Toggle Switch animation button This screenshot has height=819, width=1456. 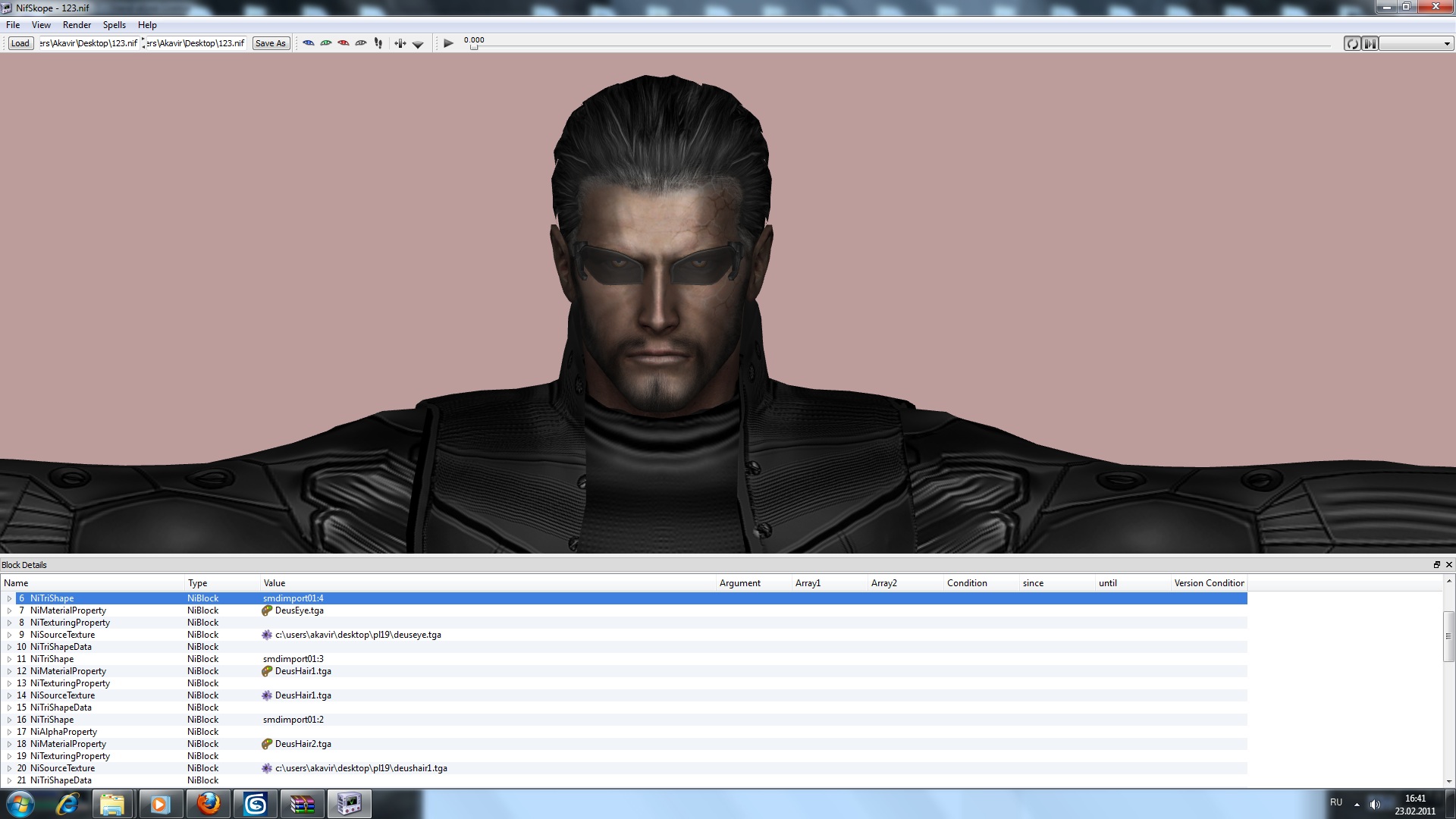[1370, 43]
